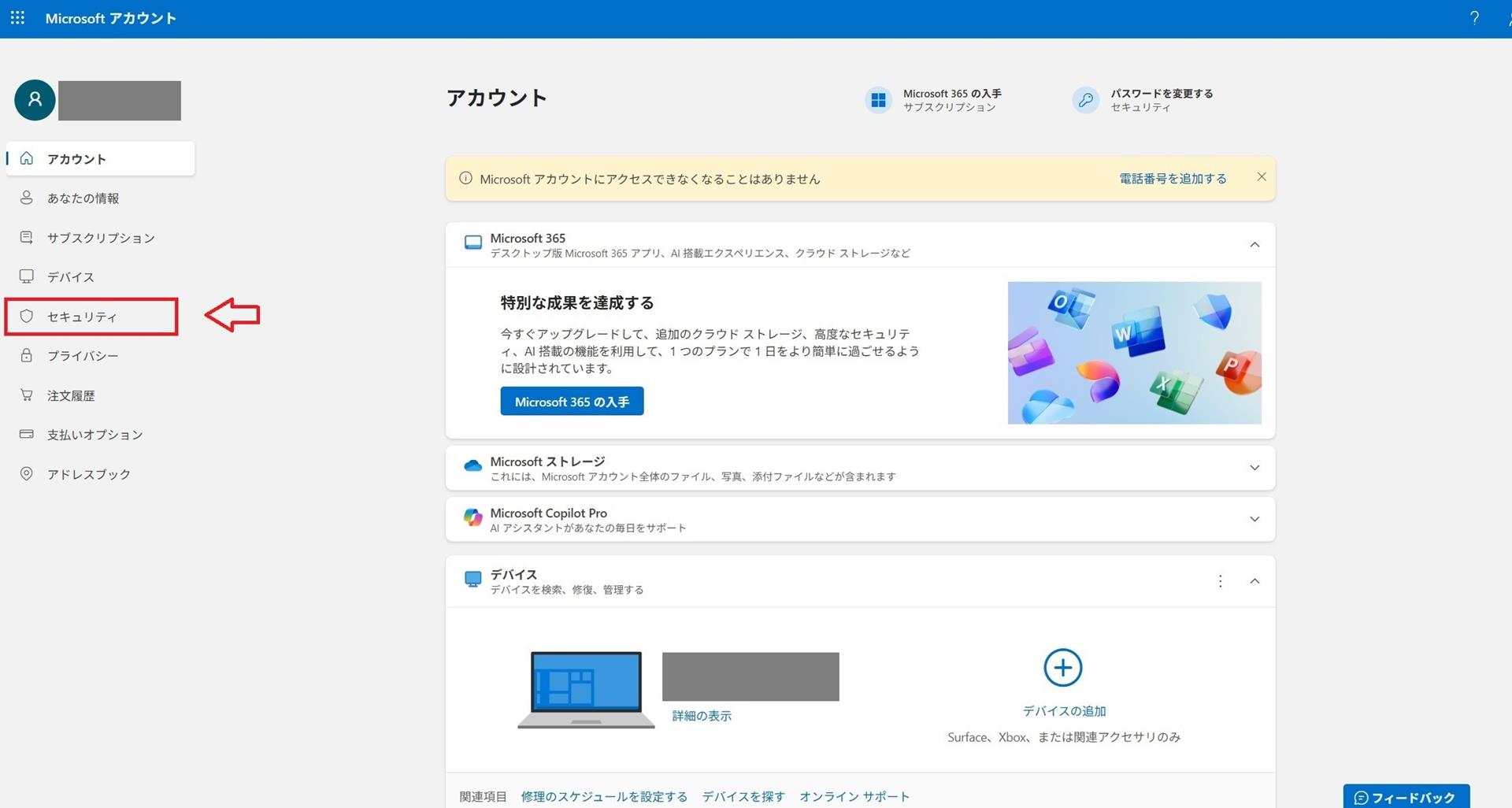Expand the Microsoft Copilot Pro section

pos(1255,519)
